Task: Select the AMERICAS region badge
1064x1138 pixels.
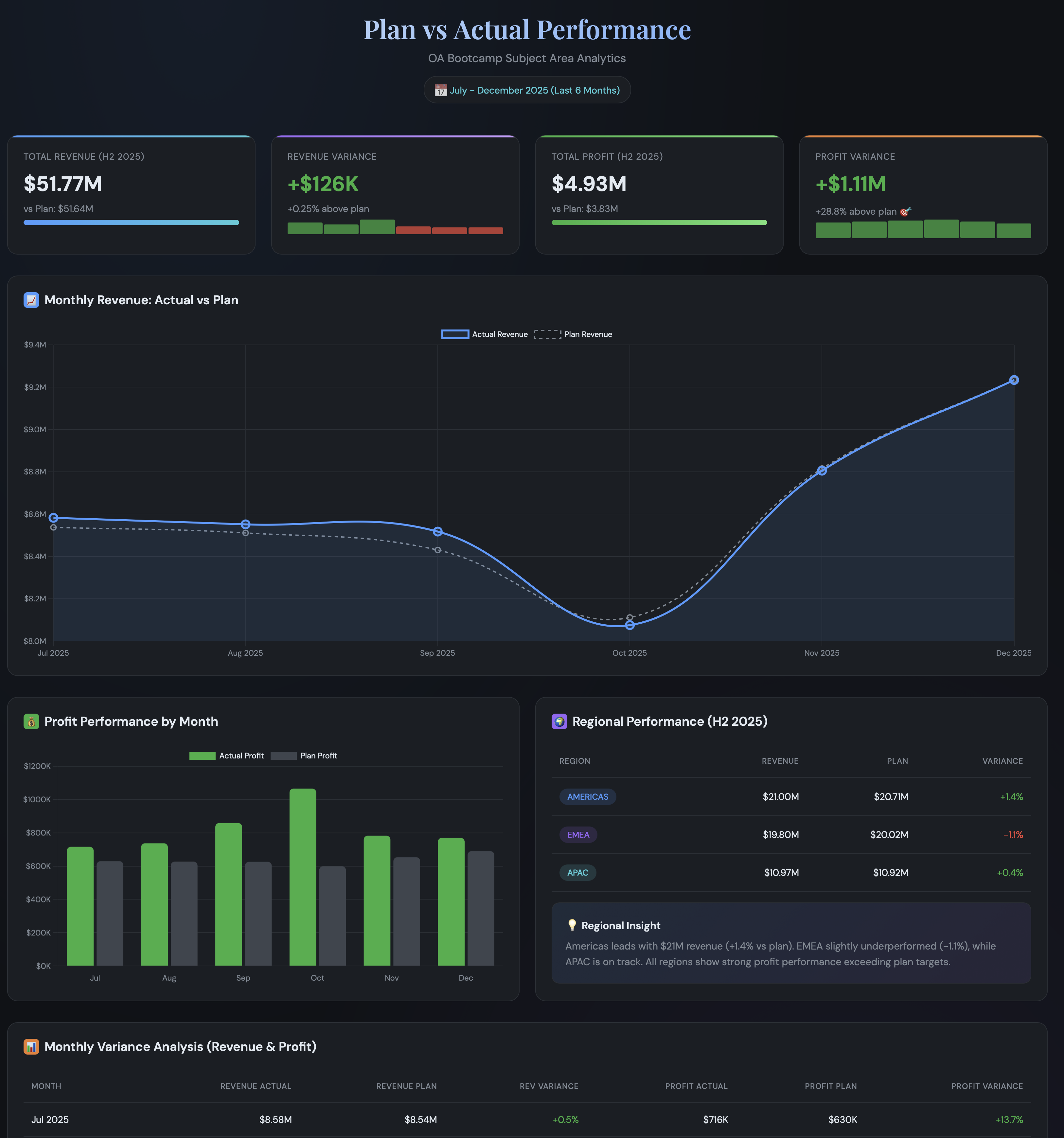Action: [587, 797]
